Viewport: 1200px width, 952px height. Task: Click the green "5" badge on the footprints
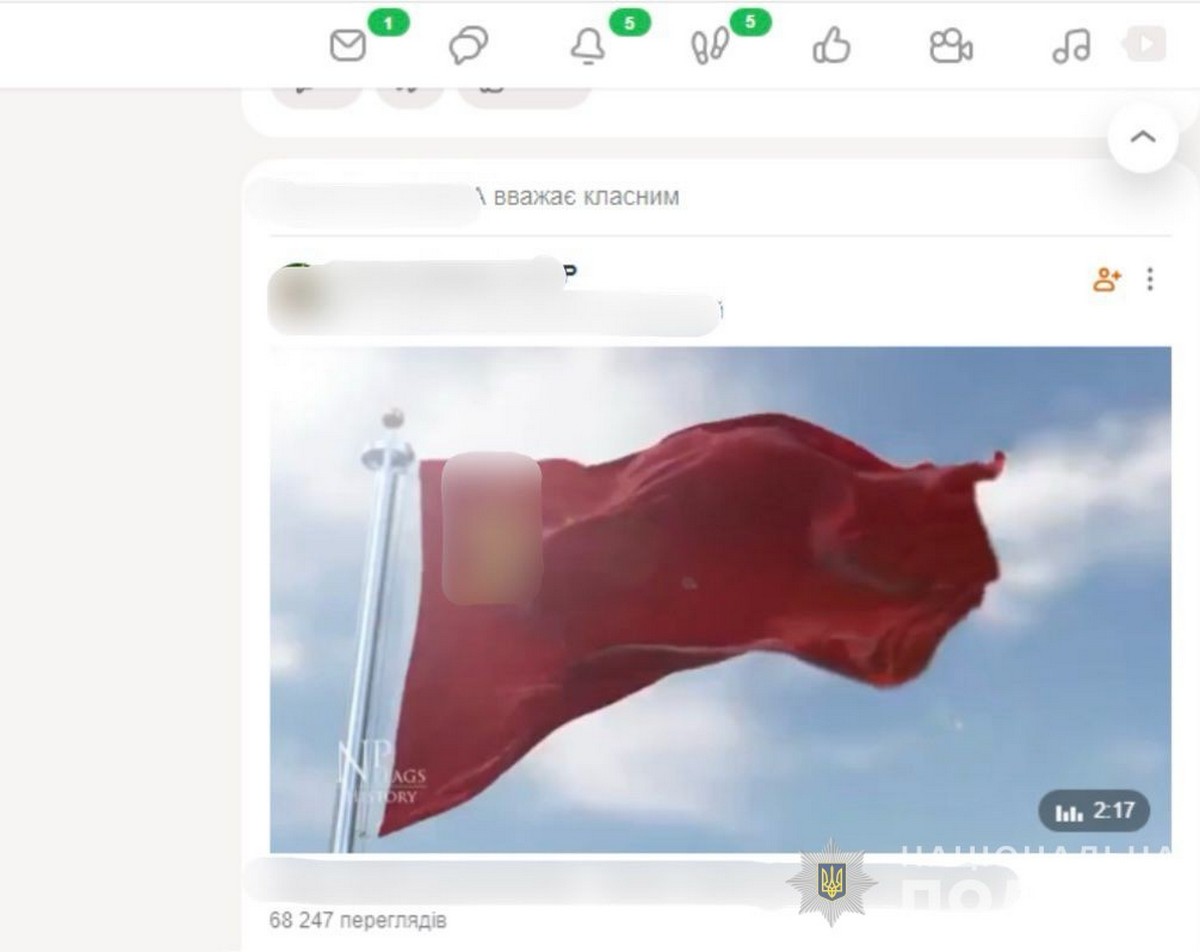tap(750, 23)
